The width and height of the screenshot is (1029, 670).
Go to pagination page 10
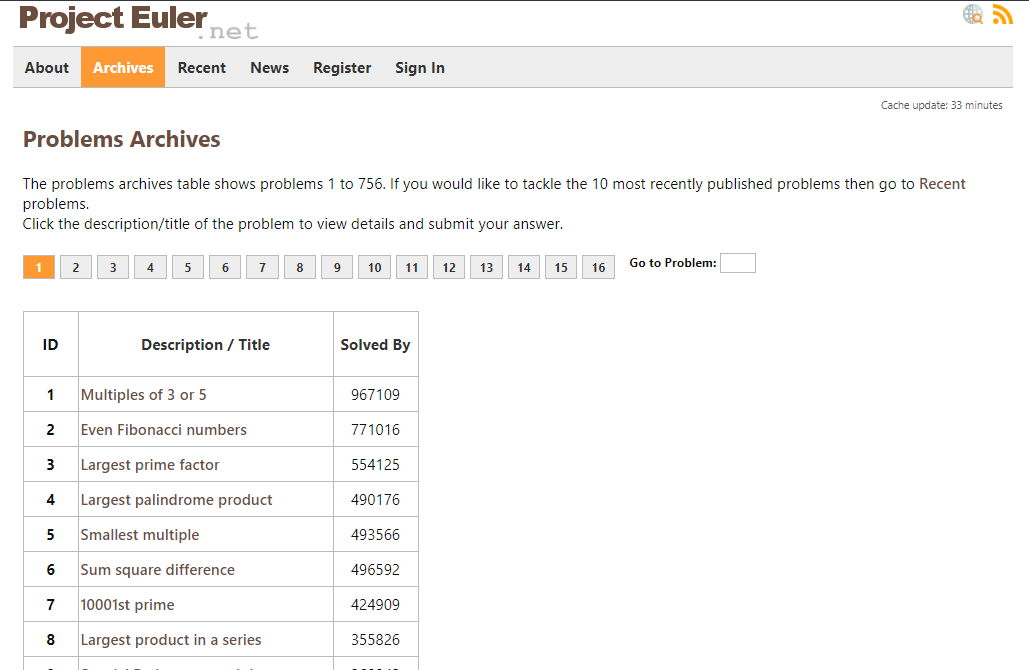[x=375, y=267]
